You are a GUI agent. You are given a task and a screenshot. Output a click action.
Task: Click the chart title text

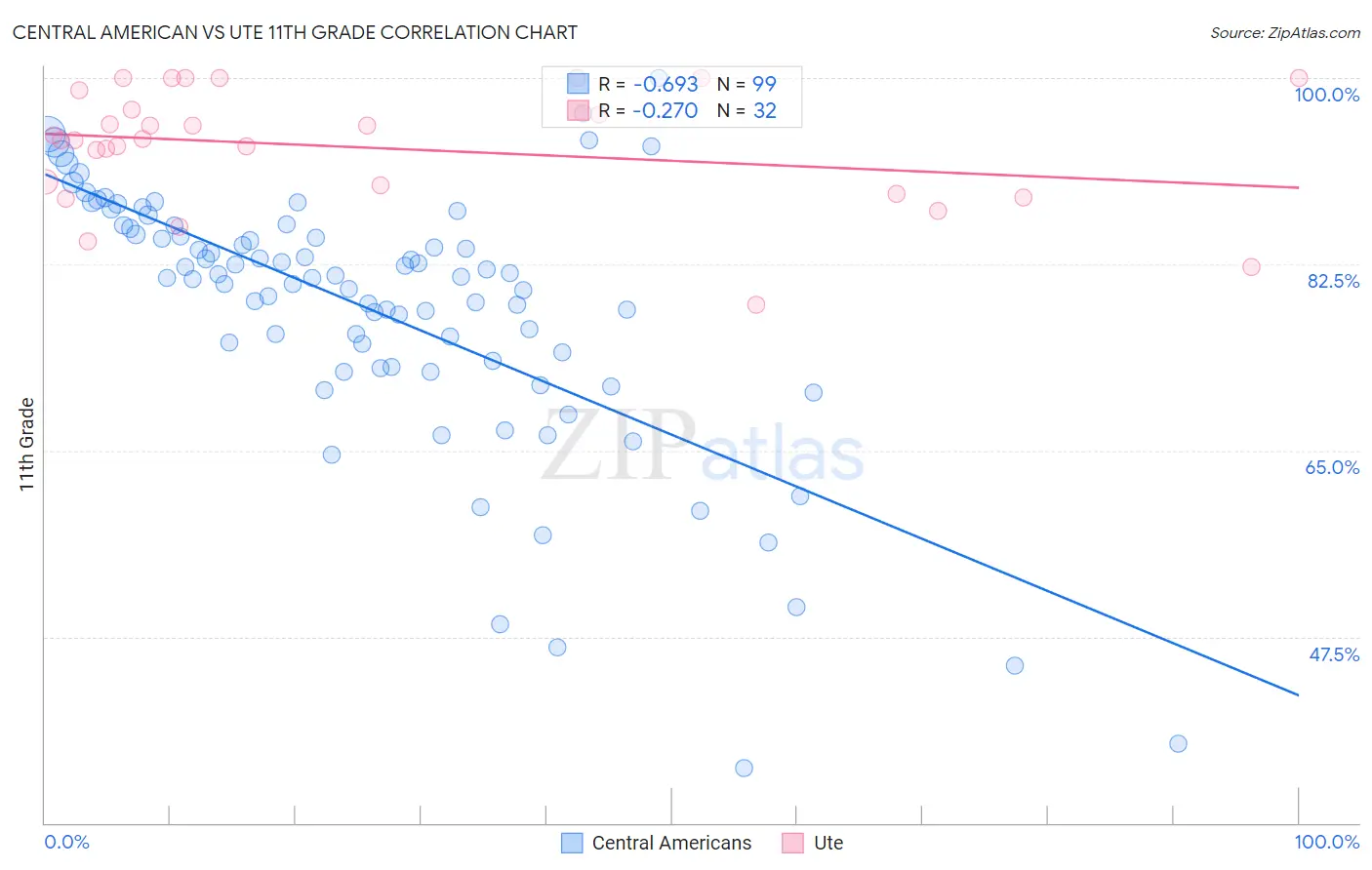click(295, 32)
